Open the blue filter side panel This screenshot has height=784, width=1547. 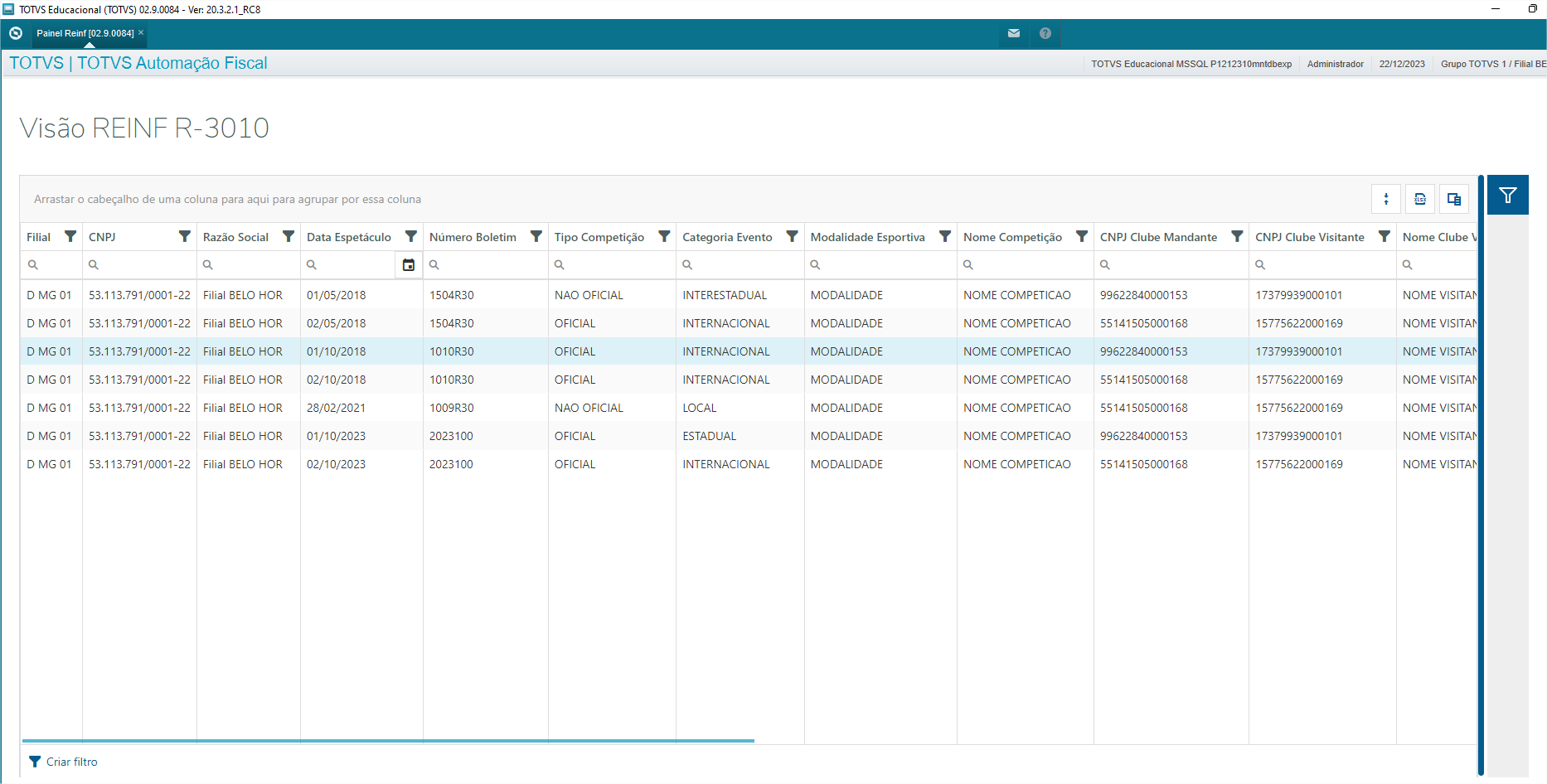(x=1508, y=195)
